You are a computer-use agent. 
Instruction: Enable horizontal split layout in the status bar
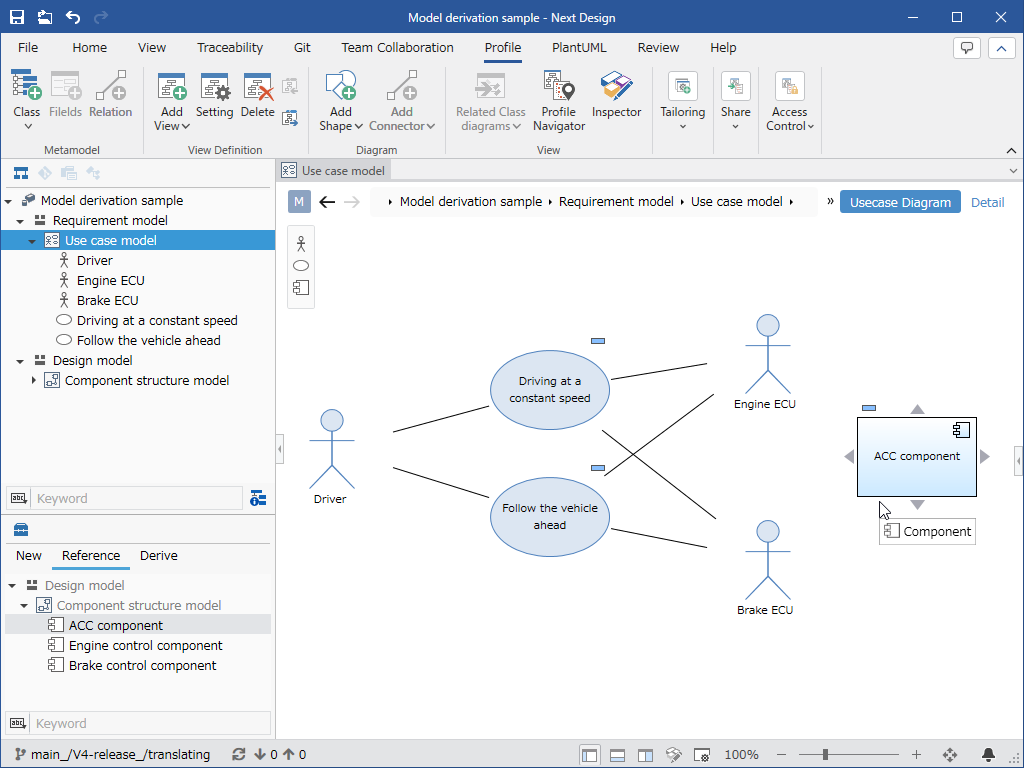pos(617,754)
